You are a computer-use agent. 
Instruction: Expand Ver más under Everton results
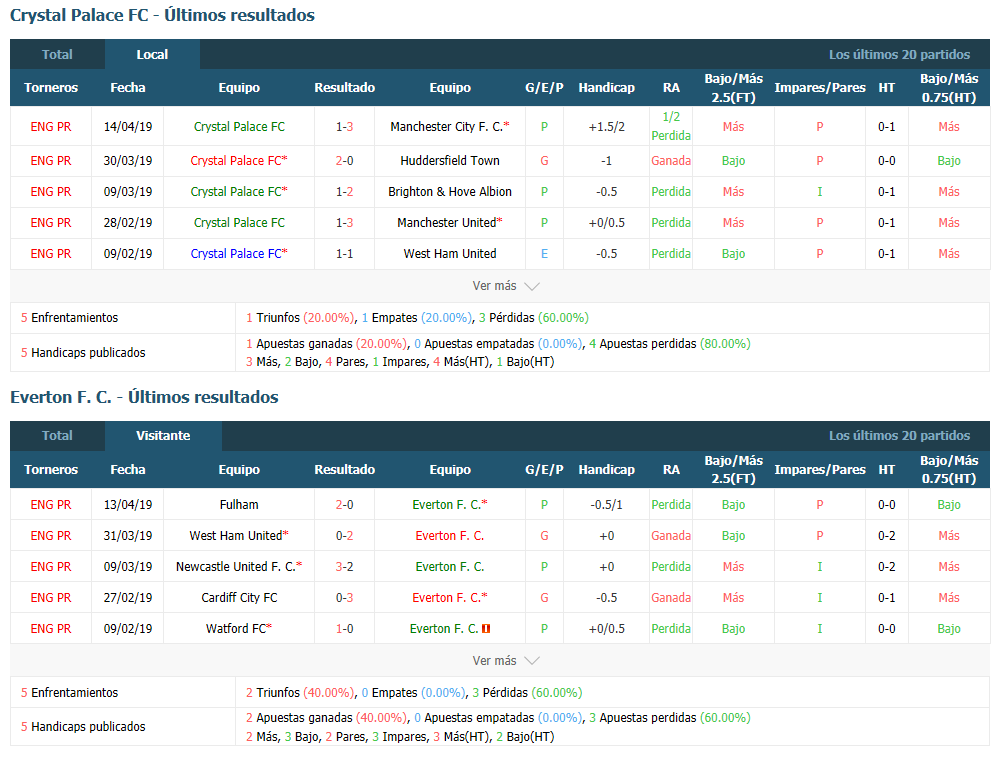505,660
